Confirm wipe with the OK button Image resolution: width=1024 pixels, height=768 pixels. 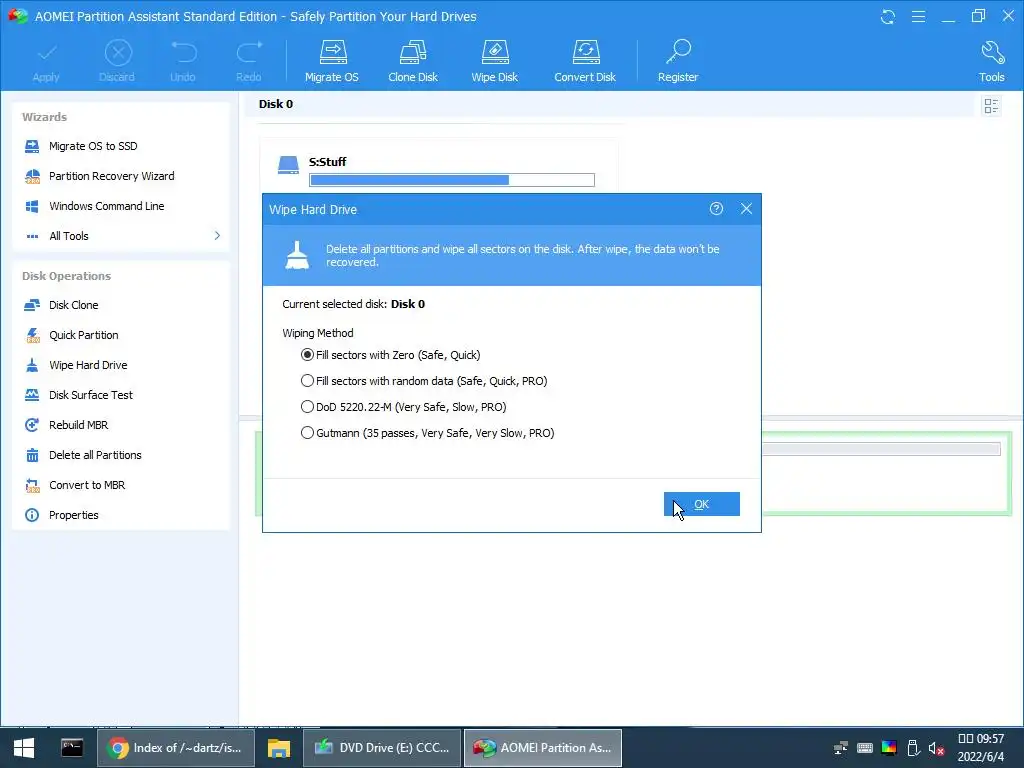click(x=701, y=504)
